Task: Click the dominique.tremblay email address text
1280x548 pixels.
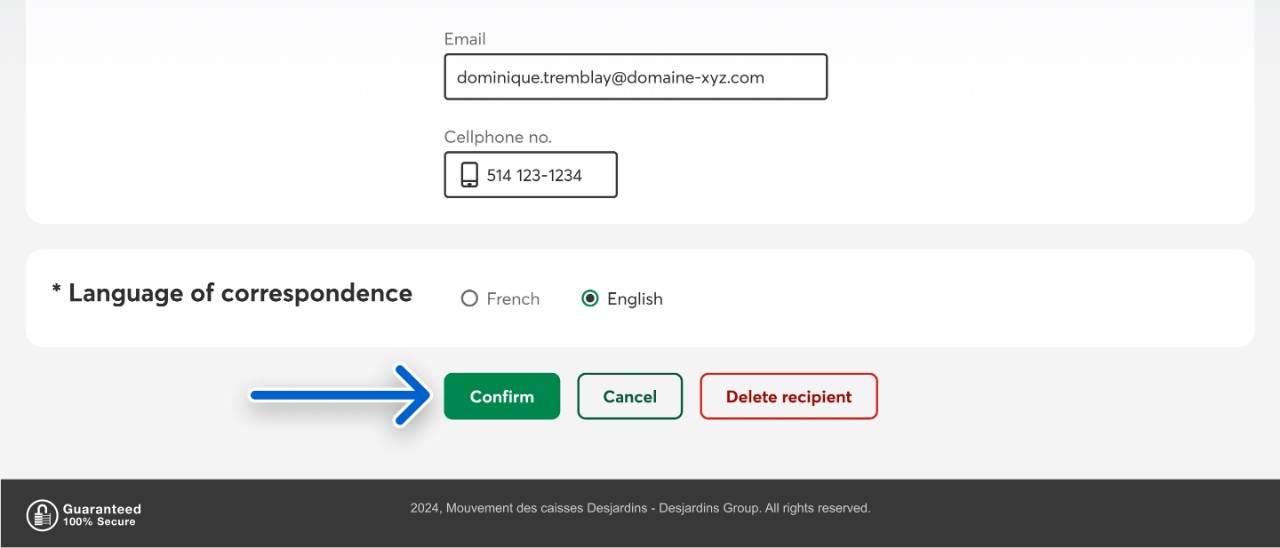Action: pos(610,77)
